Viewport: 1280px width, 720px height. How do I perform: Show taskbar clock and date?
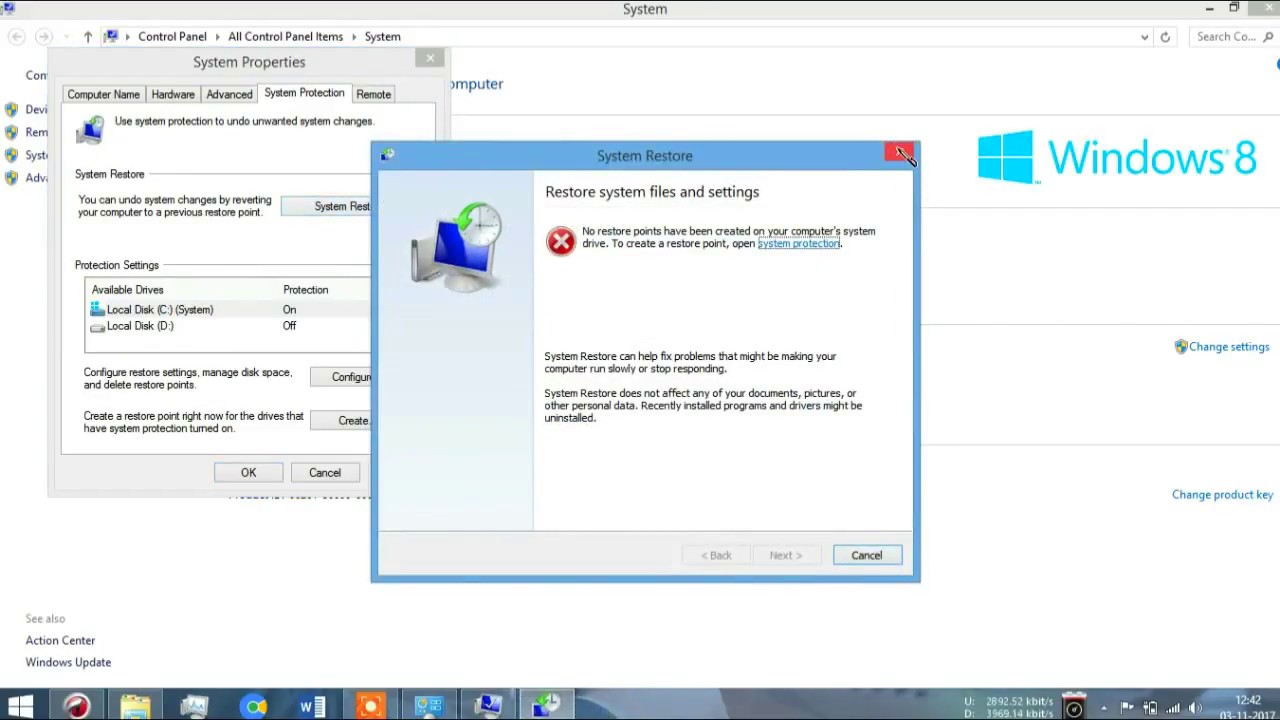coord(1247,707)
